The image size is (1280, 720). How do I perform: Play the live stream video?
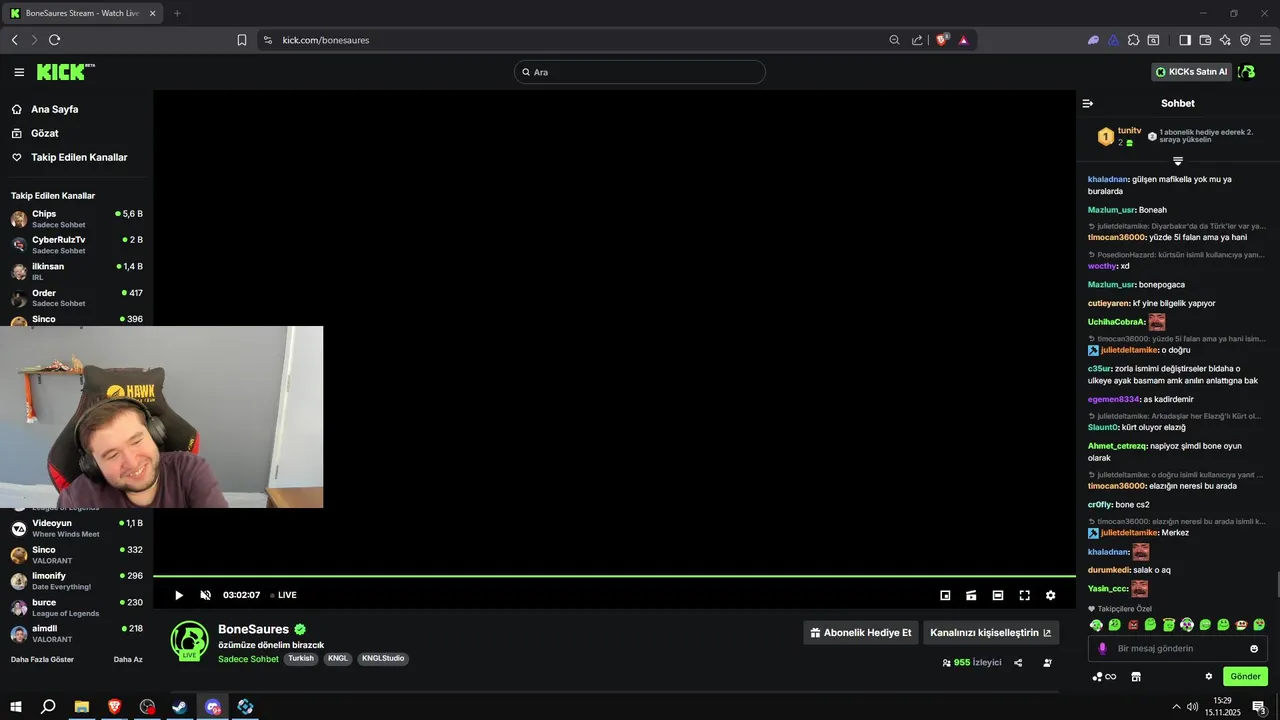[x=179, y=595]
